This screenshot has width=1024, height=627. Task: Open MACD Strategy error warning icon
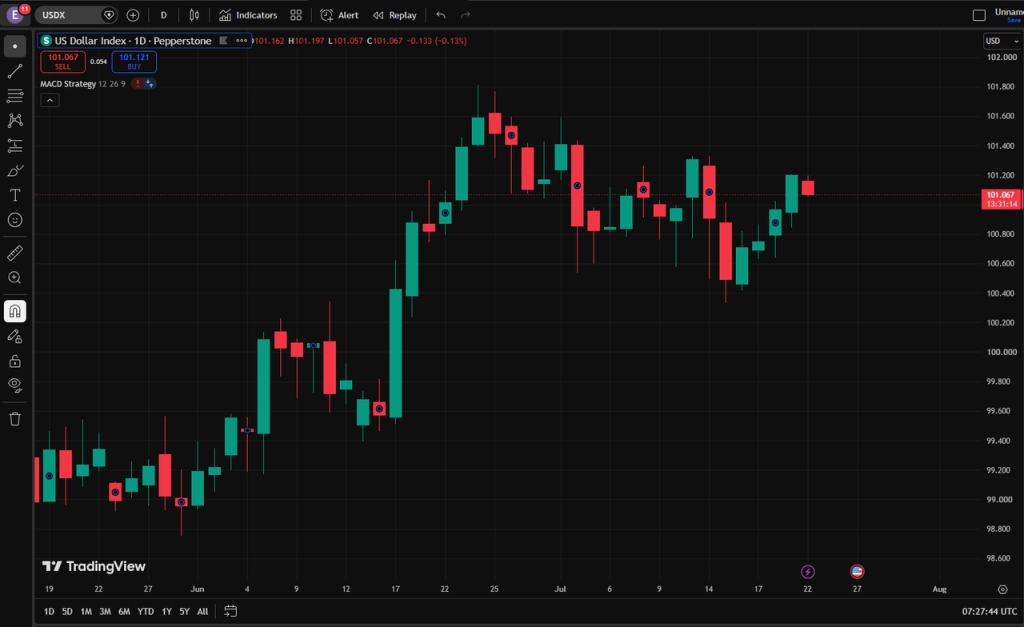click(x=137, y=84)
